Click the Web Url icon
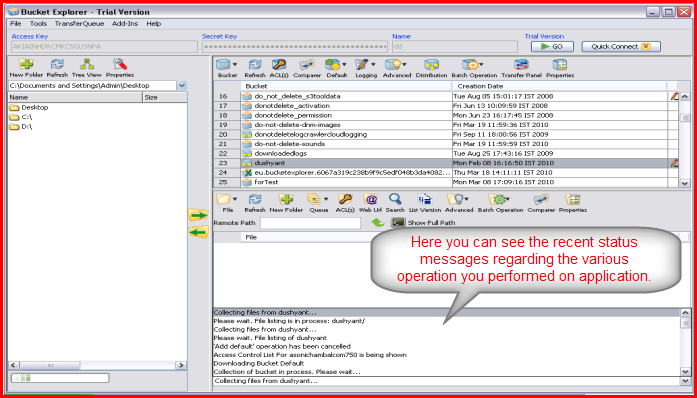 coord(370,199)
